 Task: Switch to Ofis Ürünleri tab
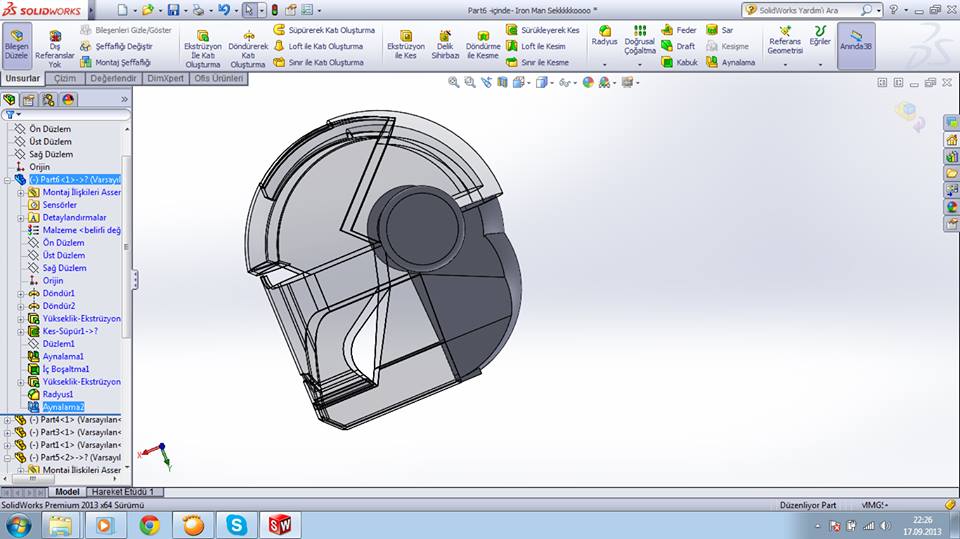[219, 78]
